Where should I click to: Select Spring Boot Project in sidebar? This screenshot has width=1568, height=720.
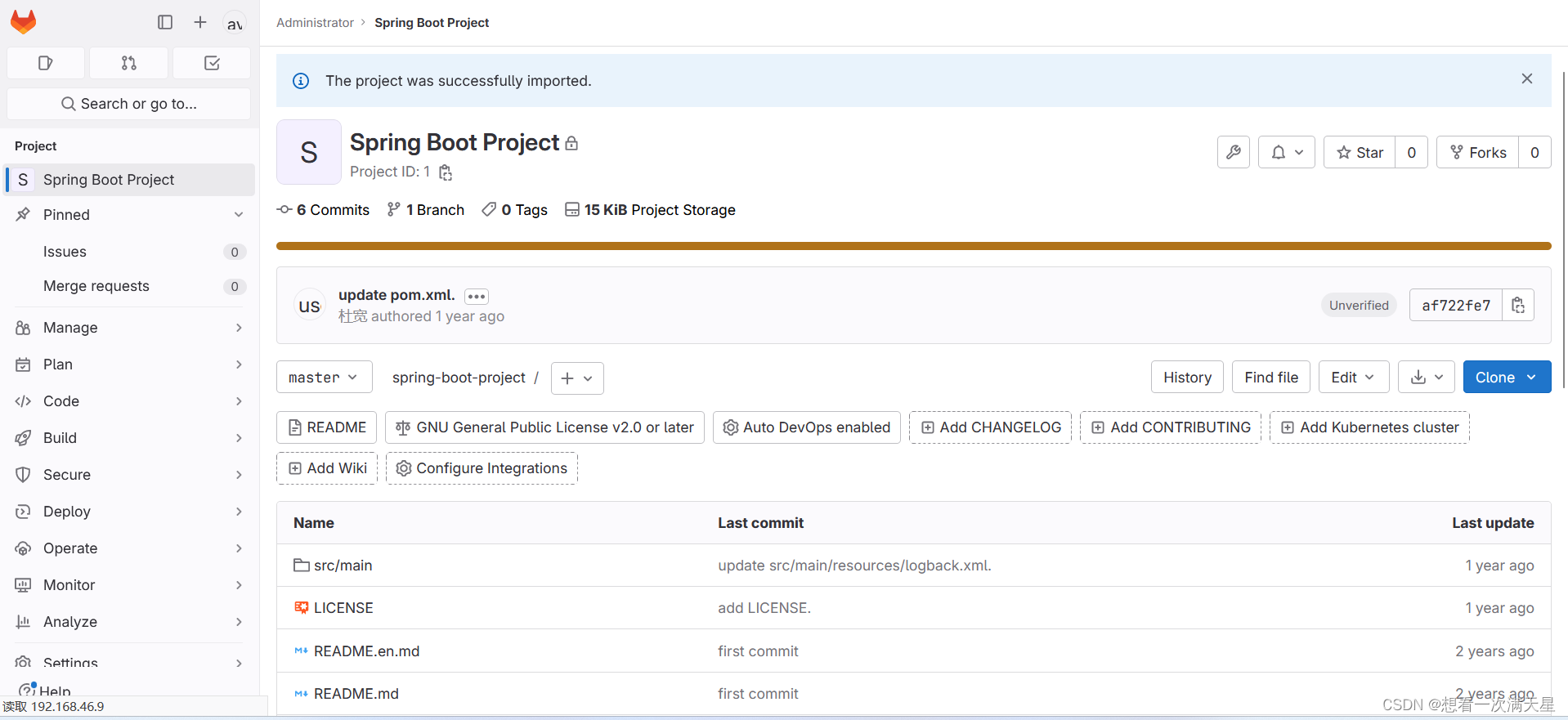pos(131,180)
